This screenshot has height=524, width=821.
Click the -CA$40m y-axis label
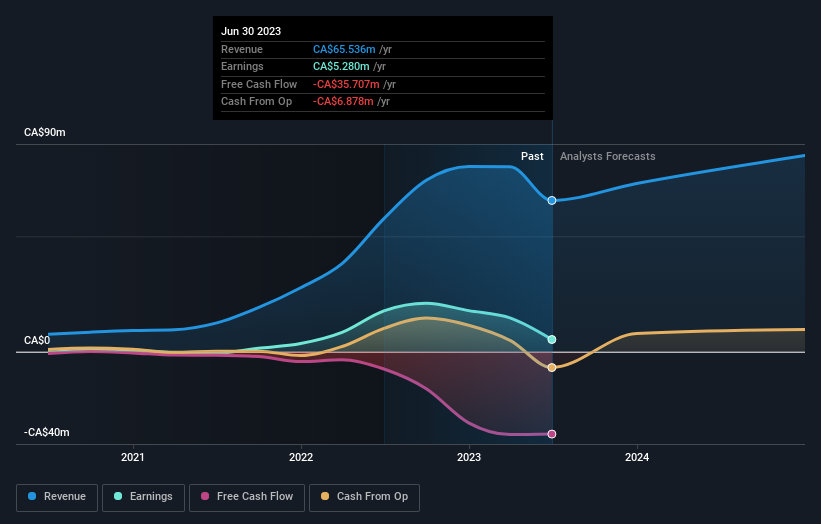[x=46, y=432]
